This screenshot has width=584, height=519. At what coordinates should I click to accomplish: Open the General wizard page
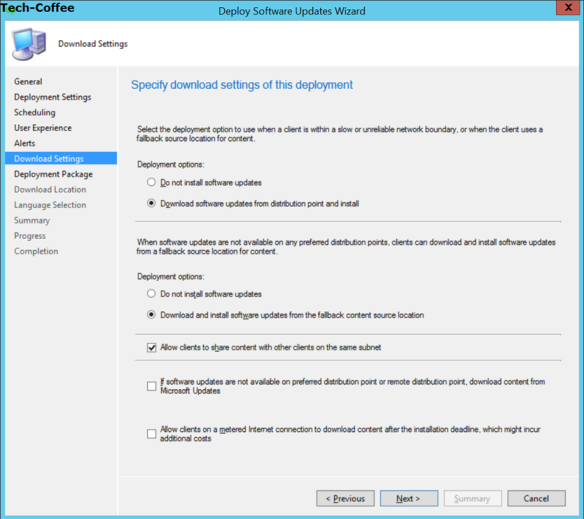coord(28,82)
